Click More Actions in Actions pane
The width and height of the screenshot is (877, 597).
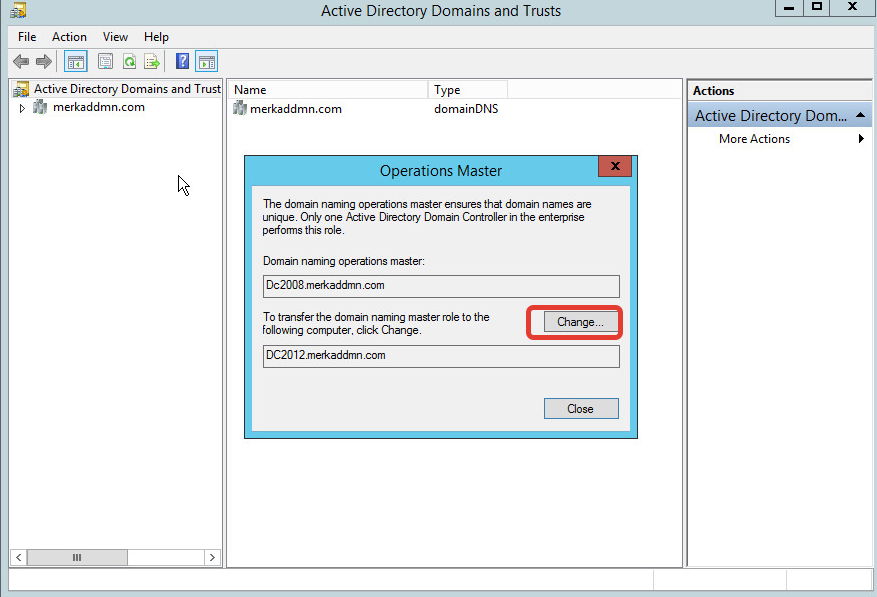tap(754, 139)
